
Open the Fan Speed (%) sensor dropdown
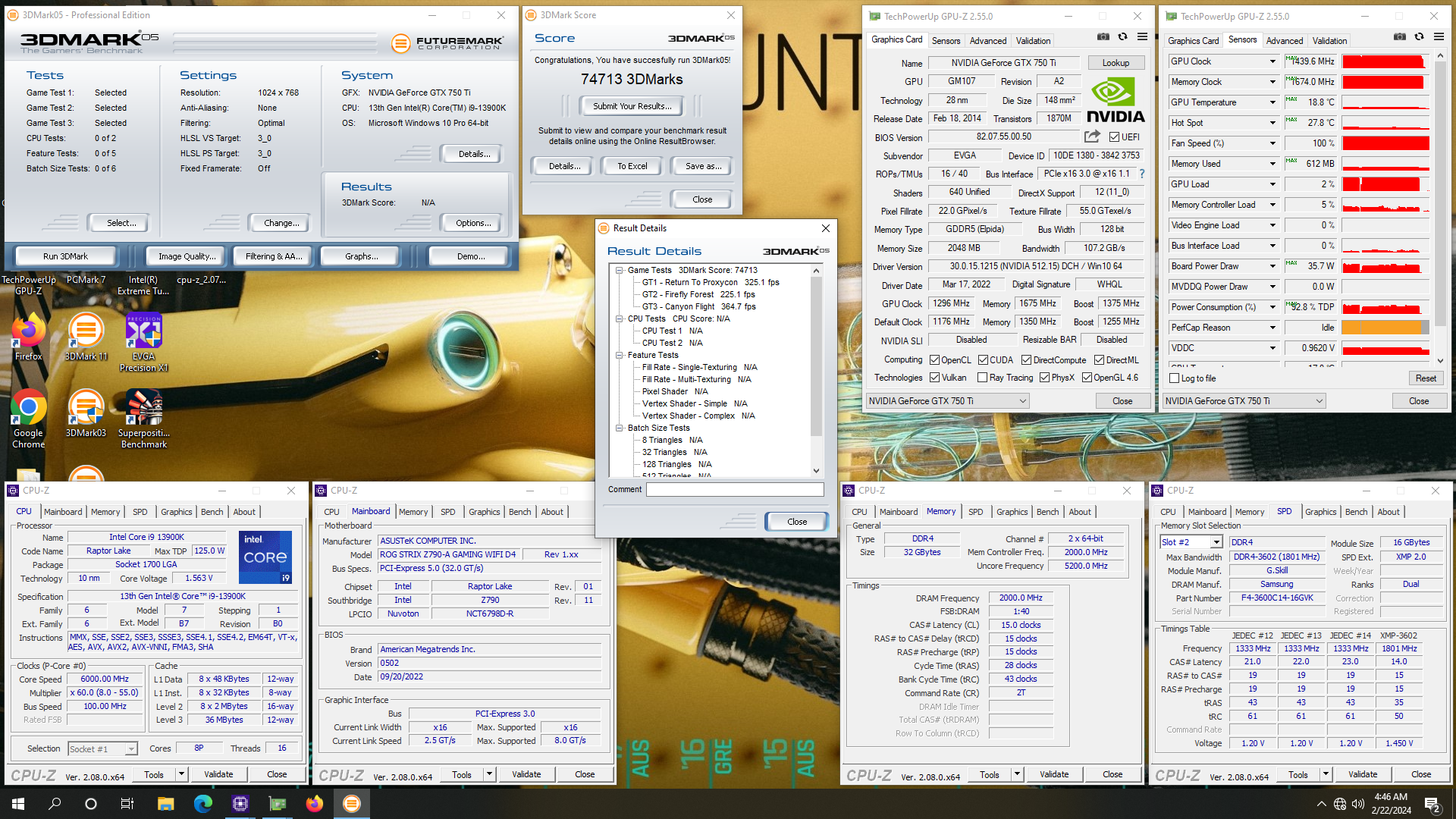tap(1272, 143)
